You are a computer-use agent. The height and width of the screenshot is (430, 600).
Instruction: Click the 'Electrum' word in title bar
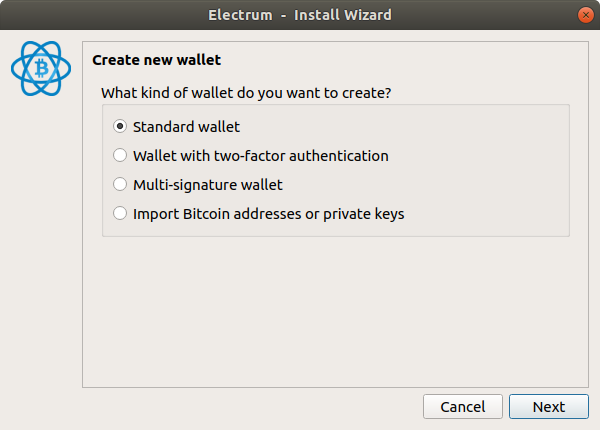coord(240,15)
